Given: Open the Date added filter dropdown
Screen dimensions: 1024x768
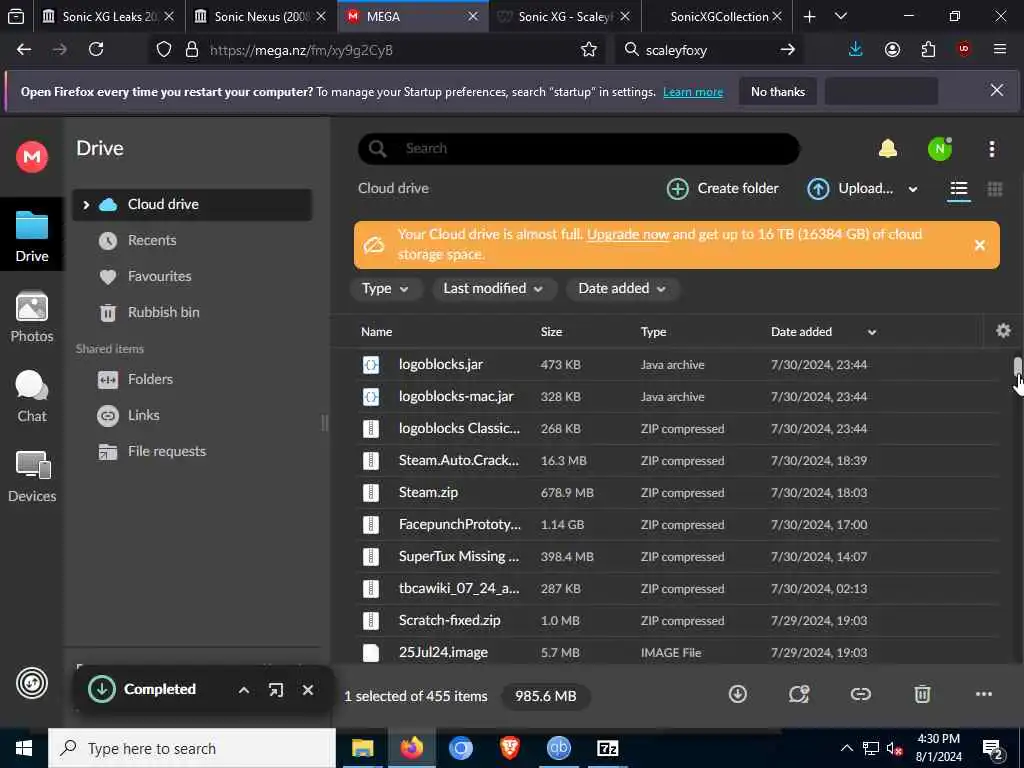Looking at the screenshot, I should [x=622, y=289].
